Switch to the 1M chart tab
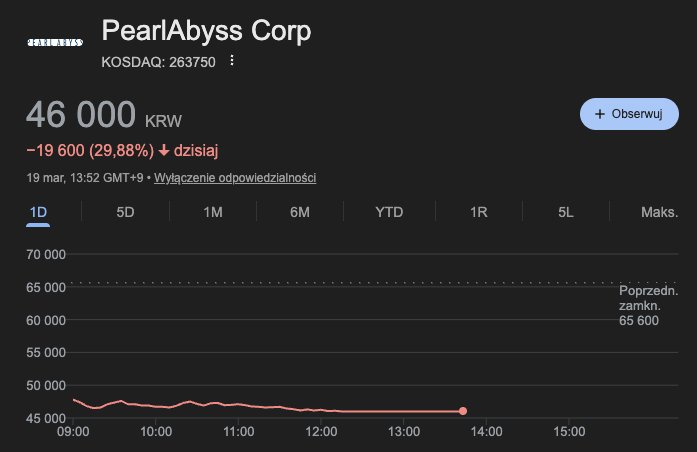This screenshot has height=452, width=697. [x=212, y=212]
